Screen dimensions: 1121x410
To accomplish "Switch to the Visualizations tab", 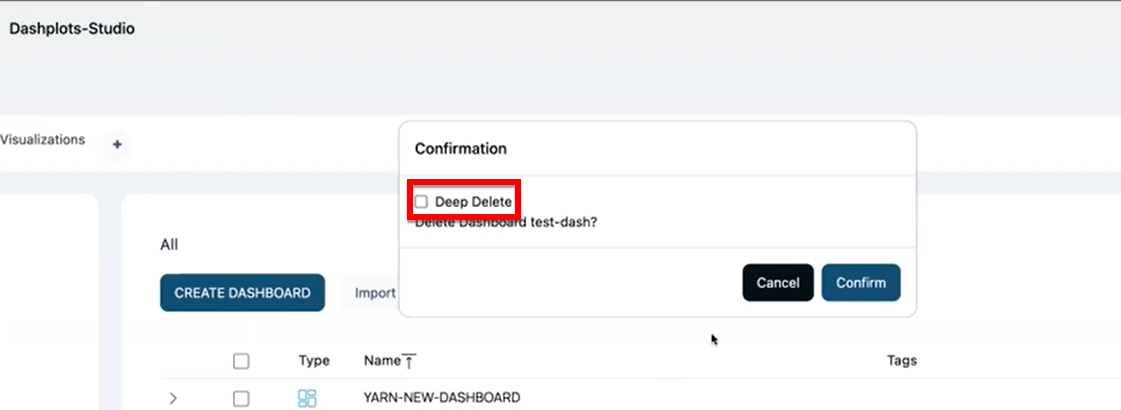I will (x=42, y=140).
